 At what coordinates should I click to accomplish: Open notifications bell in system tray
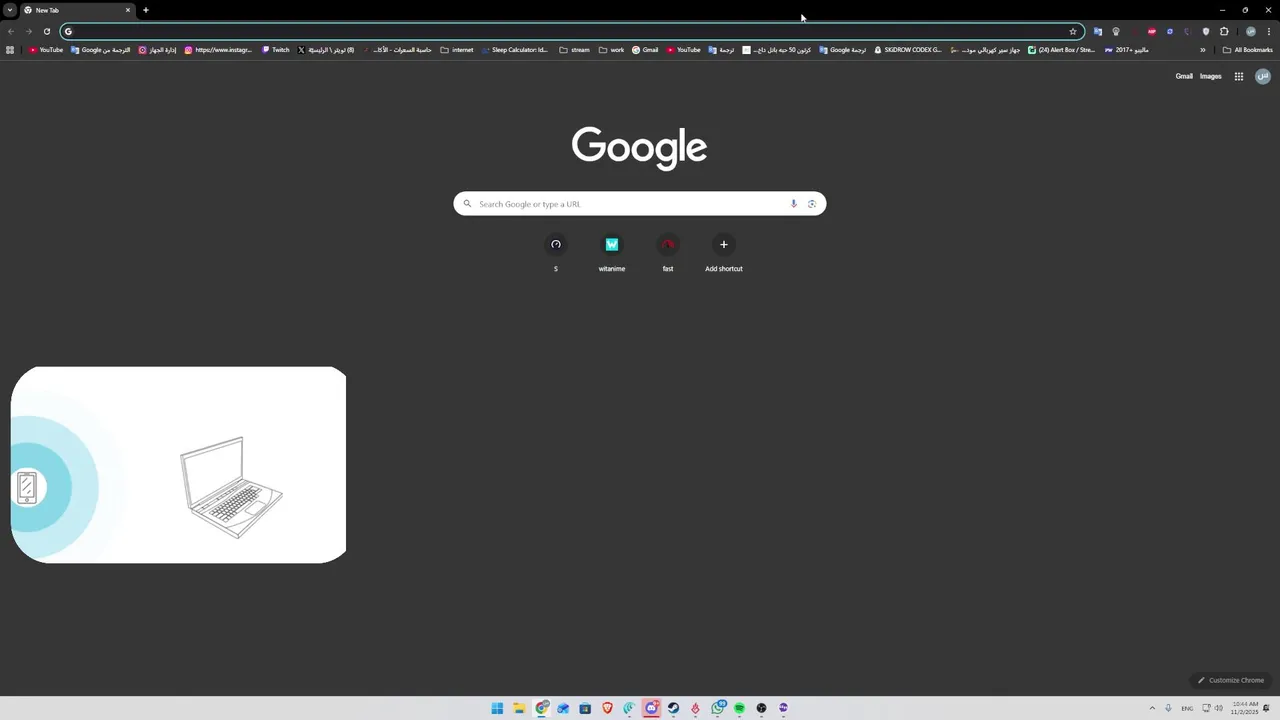coord(1267,708)
